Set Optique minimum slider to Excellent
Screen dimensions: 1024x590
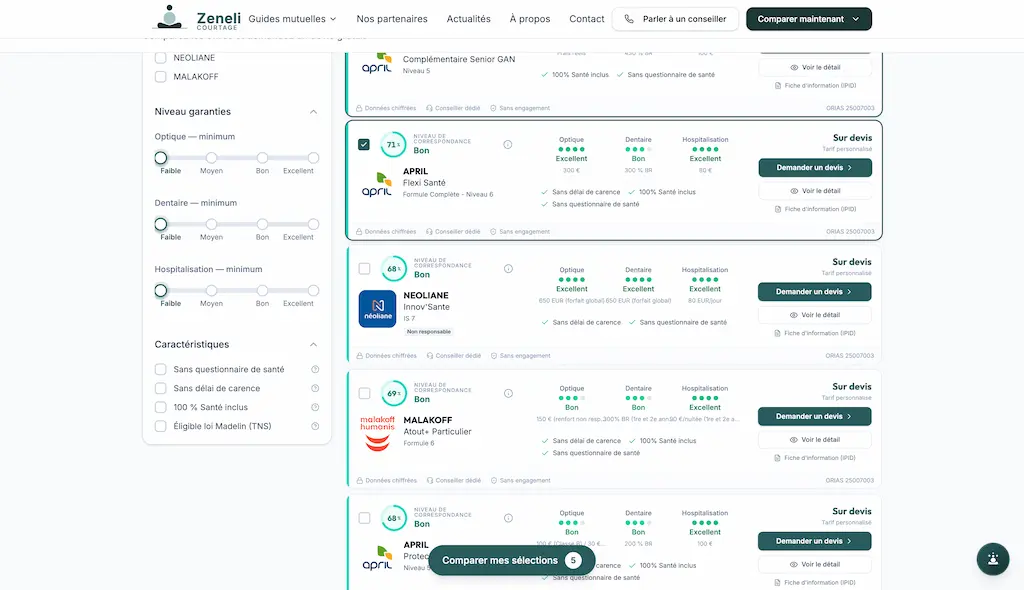[x=313, y=157]
